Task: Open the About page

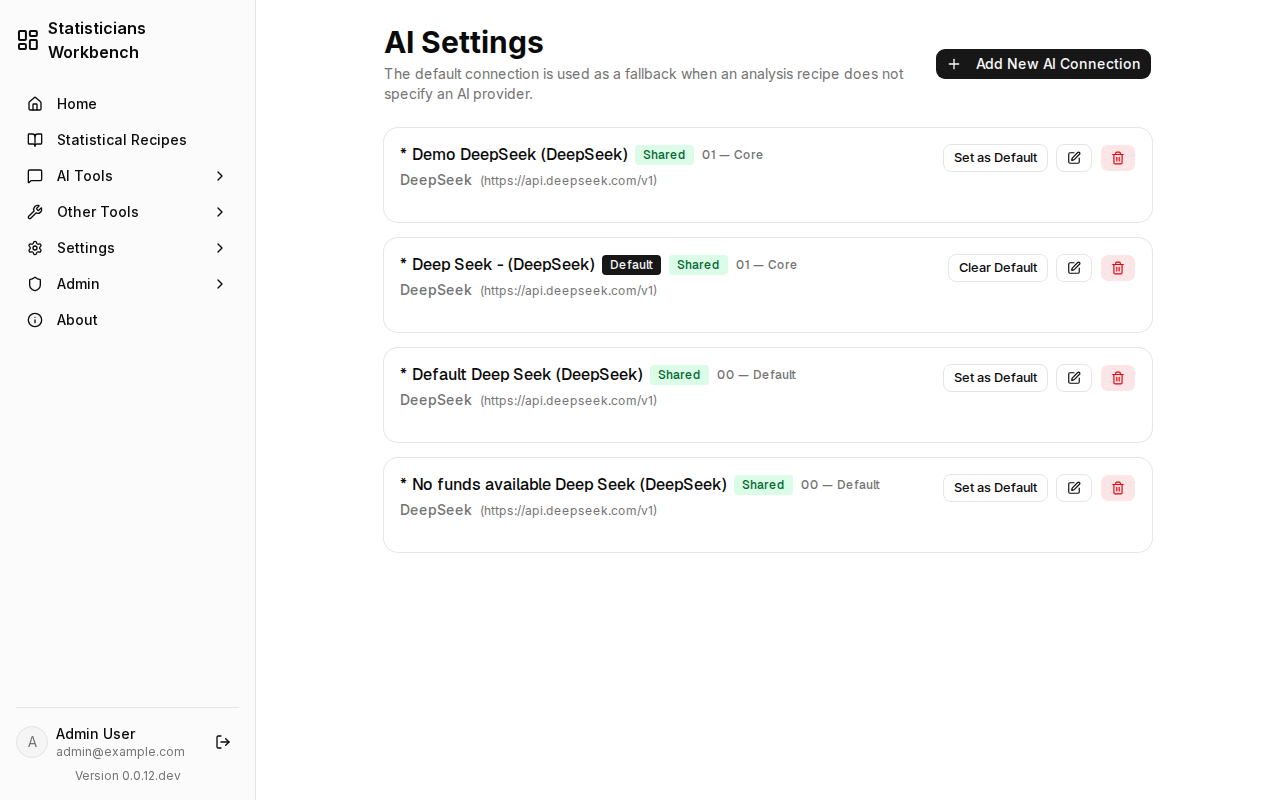Action: click(x=127, y=320)
